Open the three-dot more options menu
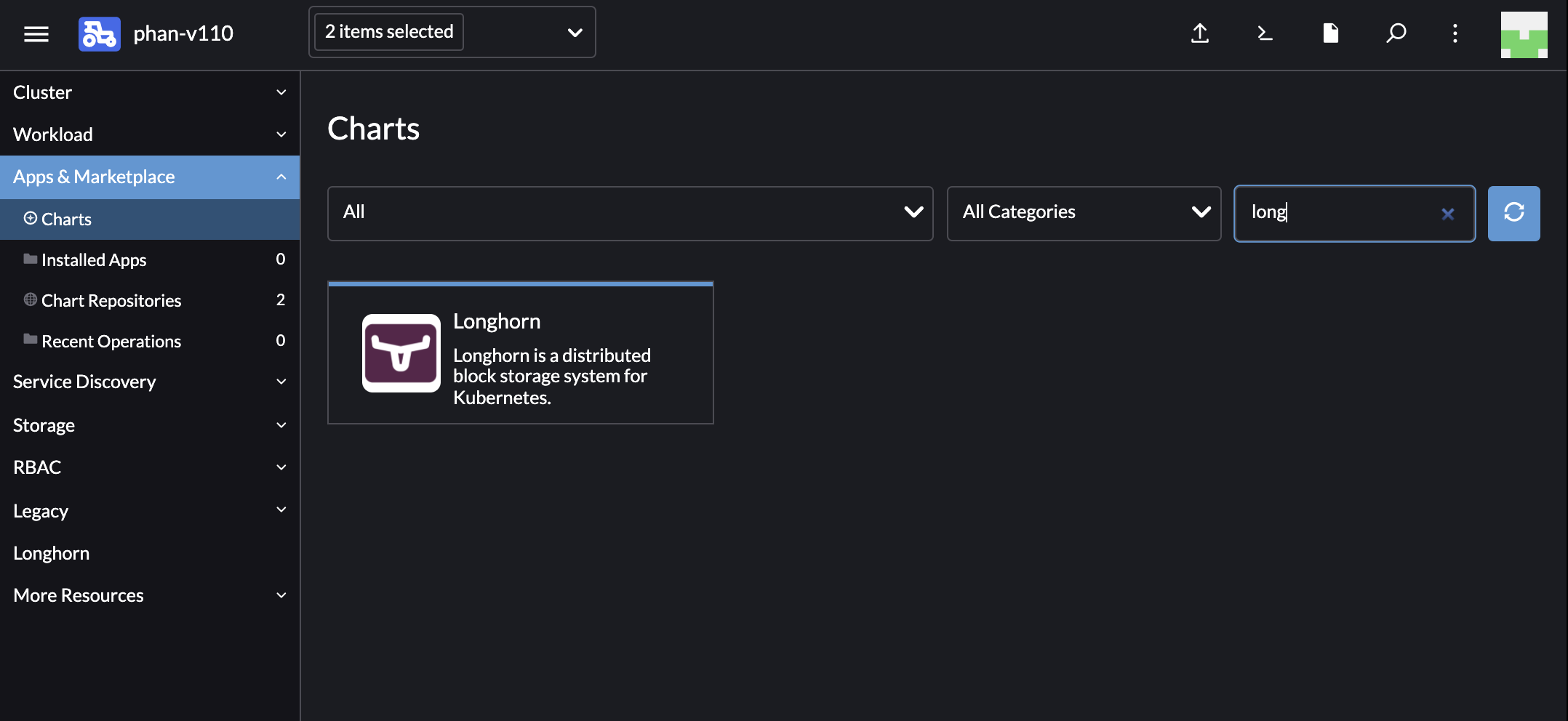Screen dimensions: 1568x721 coord(1455,33)
